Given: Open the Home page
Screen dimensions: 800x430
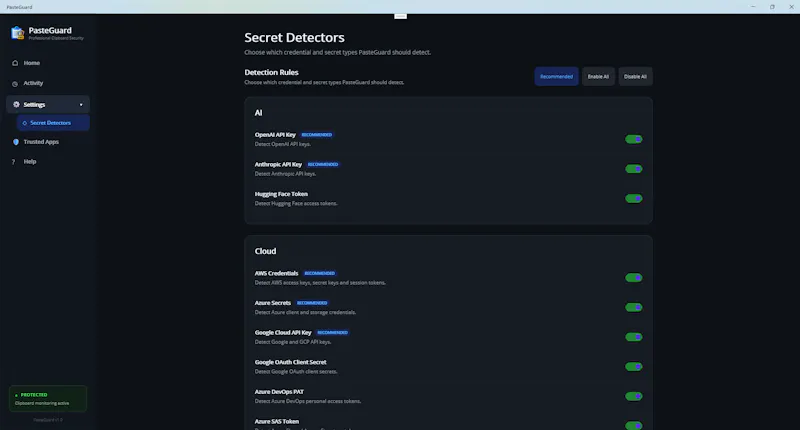Looking at the screenshot, I should point(48,63).
